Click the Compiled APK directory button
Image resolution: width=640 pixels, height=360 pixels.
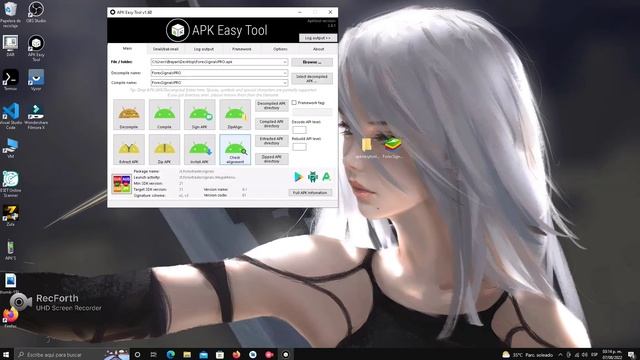click(271, 124)
